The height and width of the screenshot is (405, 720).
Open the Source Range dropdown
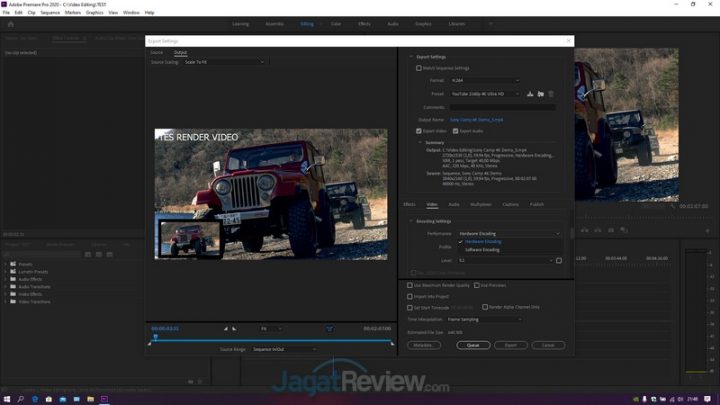[283, 349]
